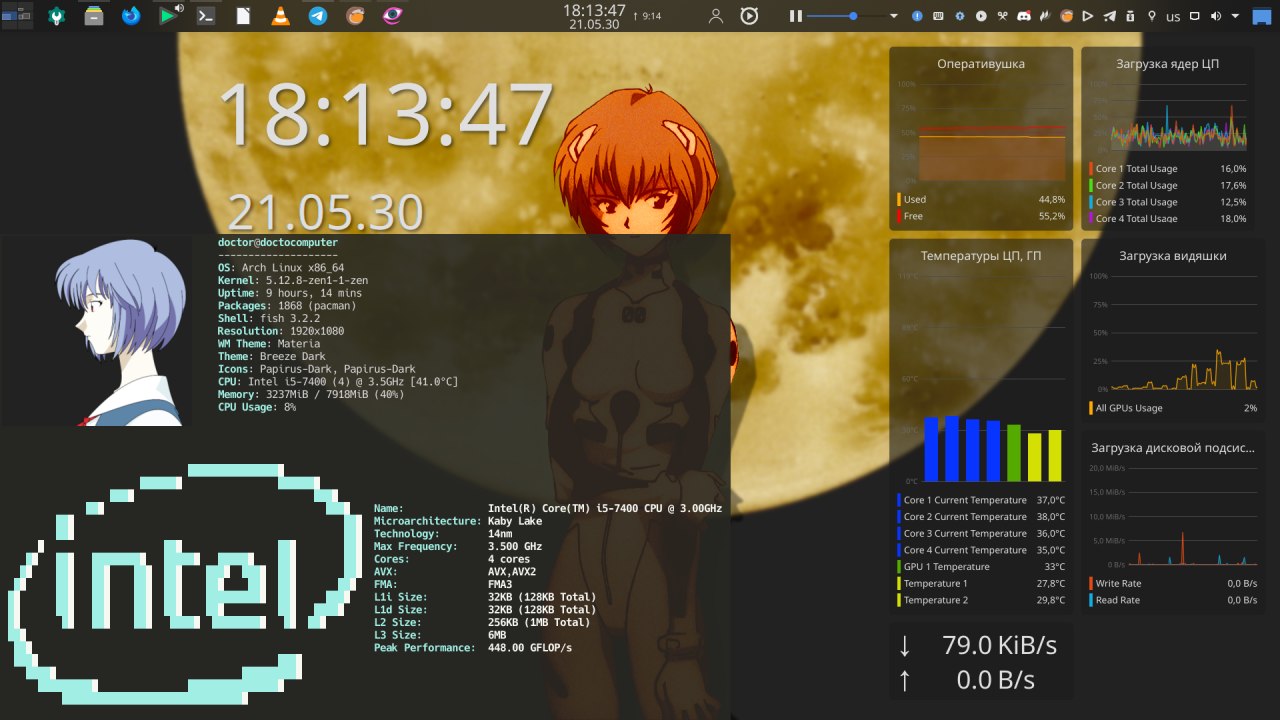
Task: Open the display configuration tray icon
Action: click(1194, 16)
